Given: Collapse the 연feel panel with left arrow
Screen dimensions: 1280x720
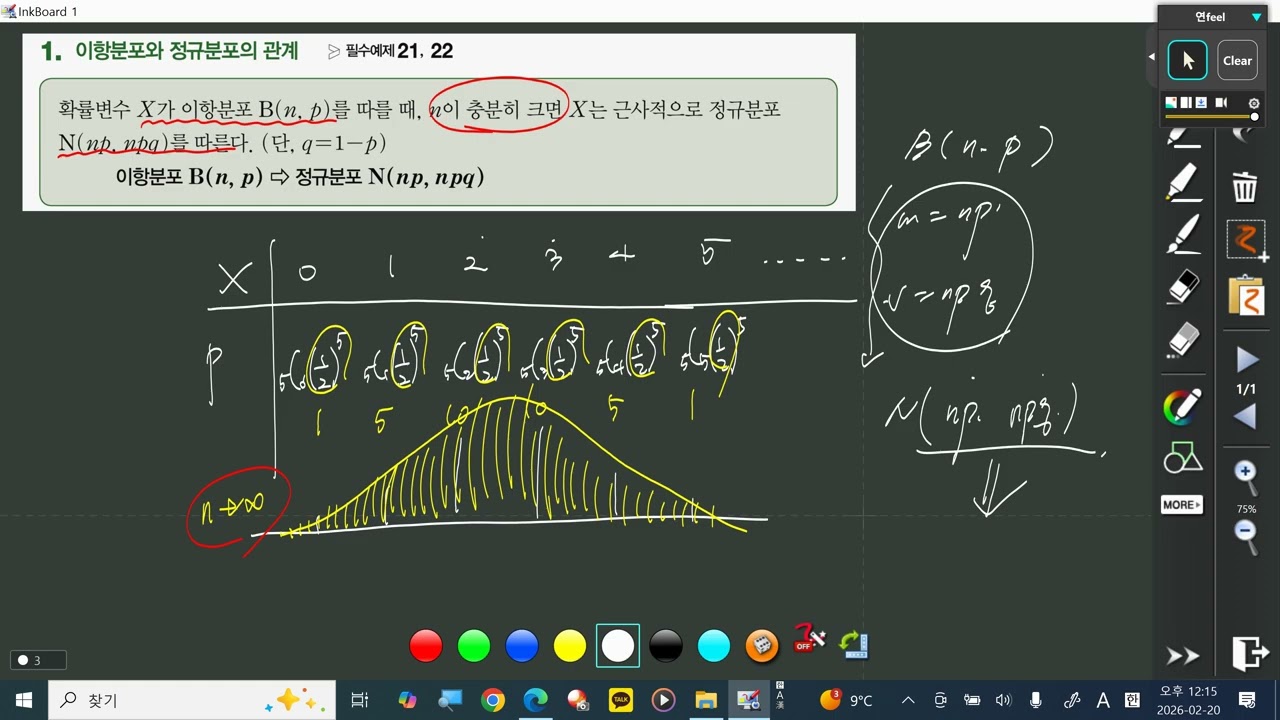Looking at the screenshot, I should (1151, 57).
